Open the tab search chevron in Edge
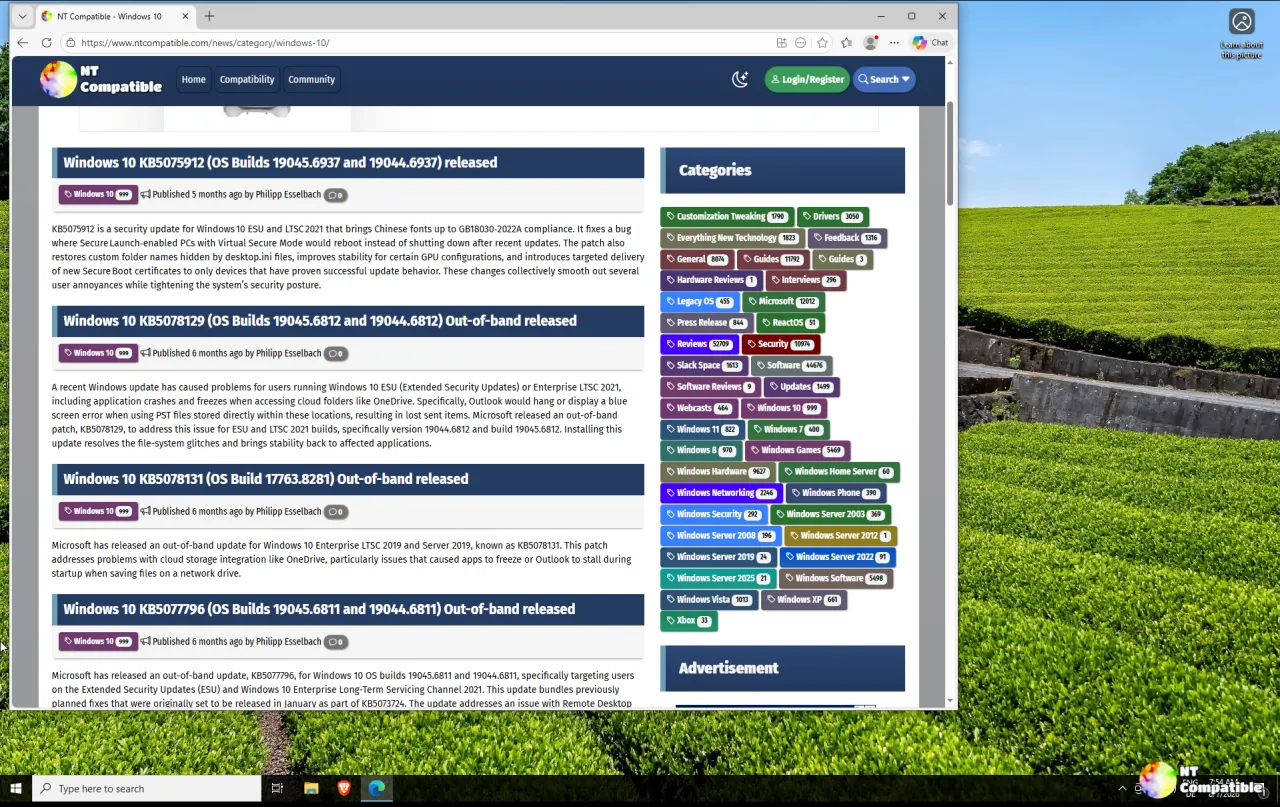1280x807 pixels. tap(22, 16)
